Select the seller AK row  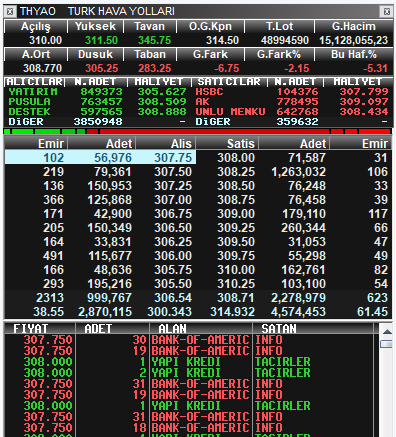point(292,102)
